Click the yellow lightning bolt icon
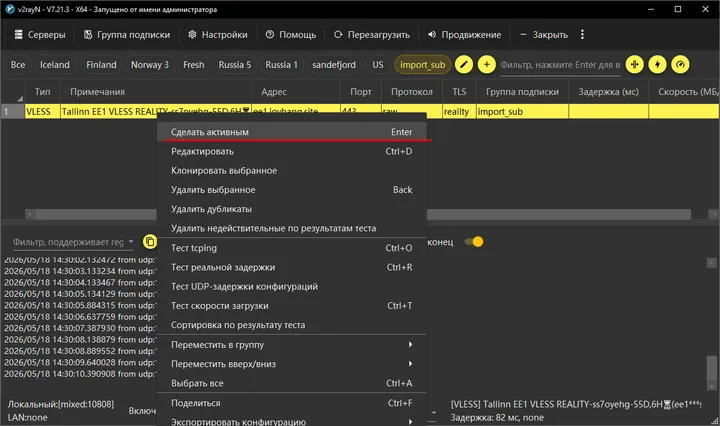This screenshot has height=426, width=720. coord(658,65)
